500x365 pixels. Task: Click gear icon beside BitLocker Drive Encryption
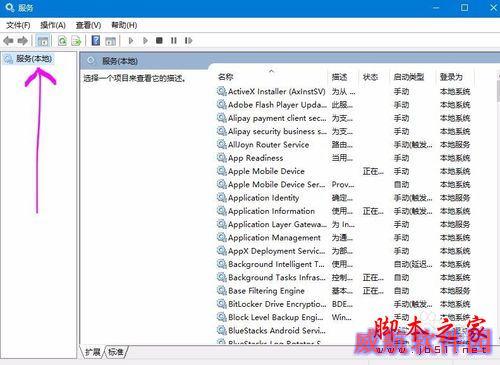click(x=222, y=304)
